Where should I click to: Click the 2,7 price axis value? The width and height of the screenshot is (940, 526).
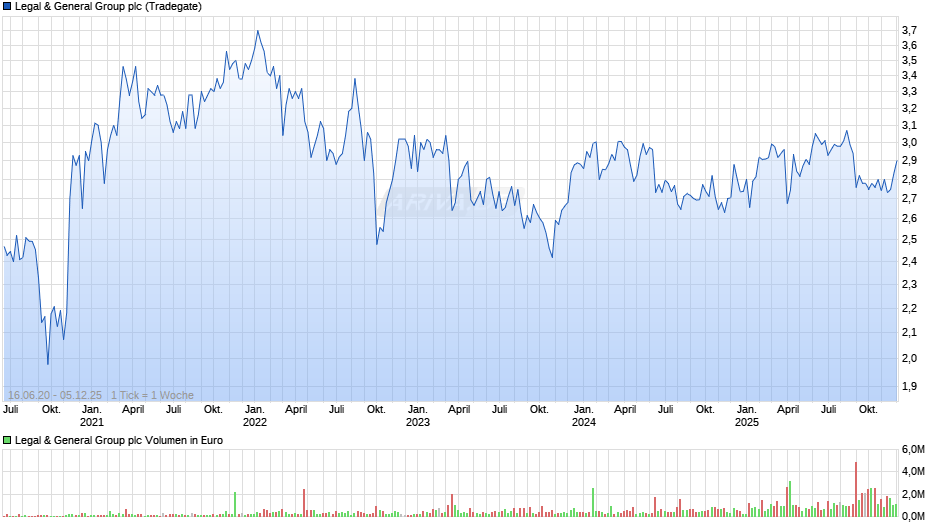[909, 199]
